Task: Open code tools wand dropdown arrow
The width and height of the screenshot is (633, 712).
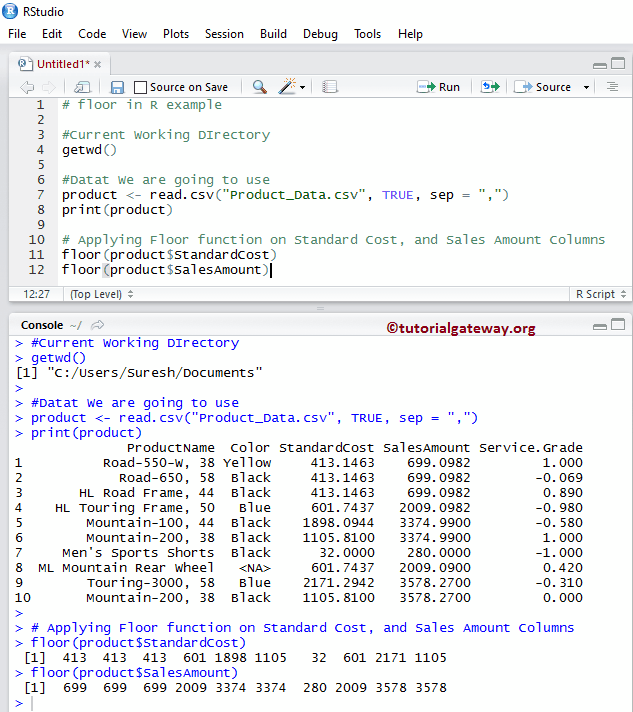Action: (302, 87)
